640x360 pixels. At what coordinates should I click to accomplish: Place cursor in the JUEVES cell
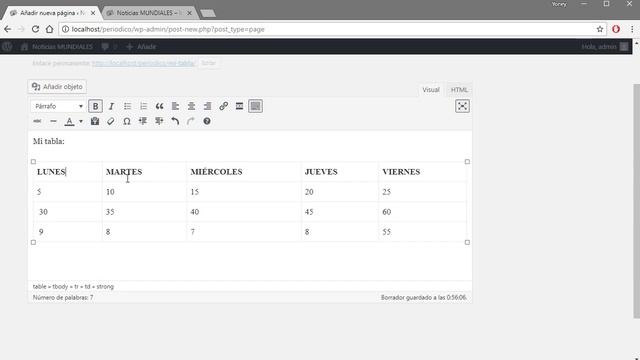coord(340,172)
